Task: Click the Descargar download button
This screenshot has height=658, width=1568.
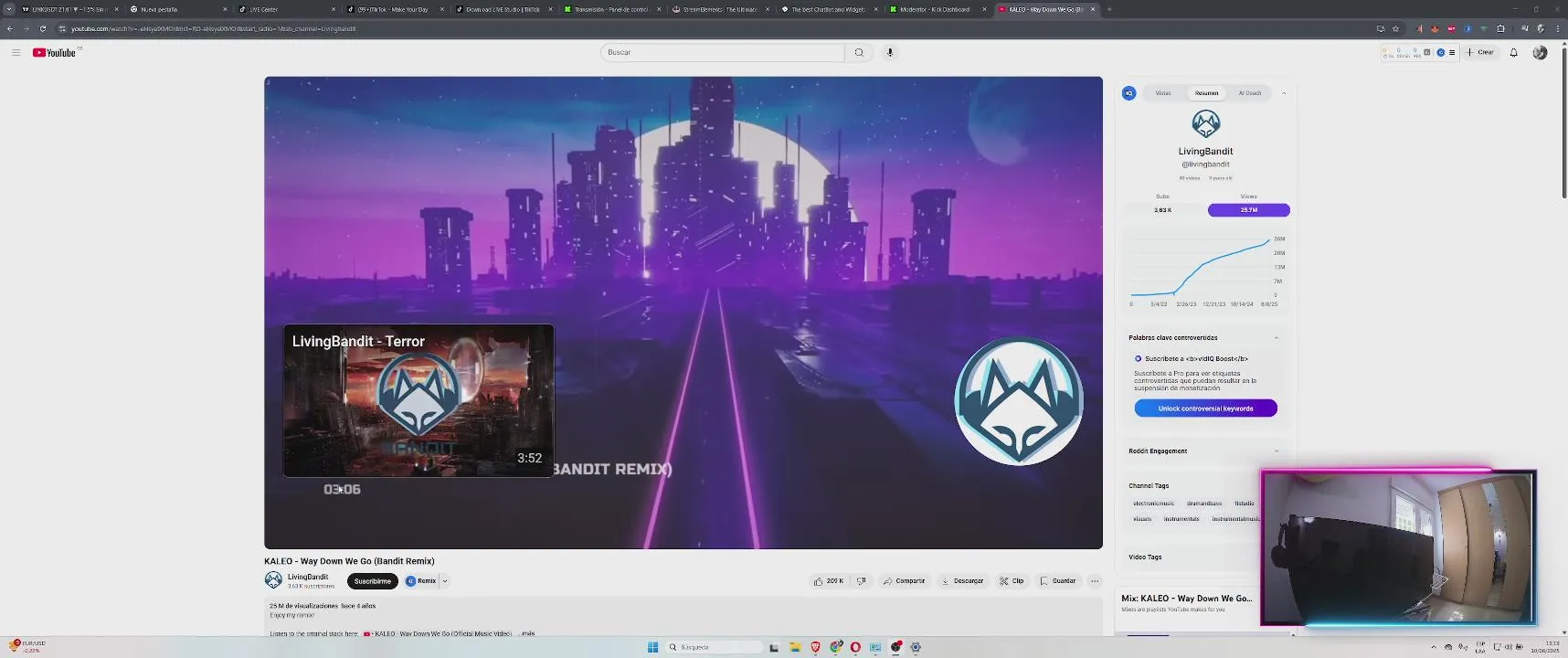Action: pos(963,580)
